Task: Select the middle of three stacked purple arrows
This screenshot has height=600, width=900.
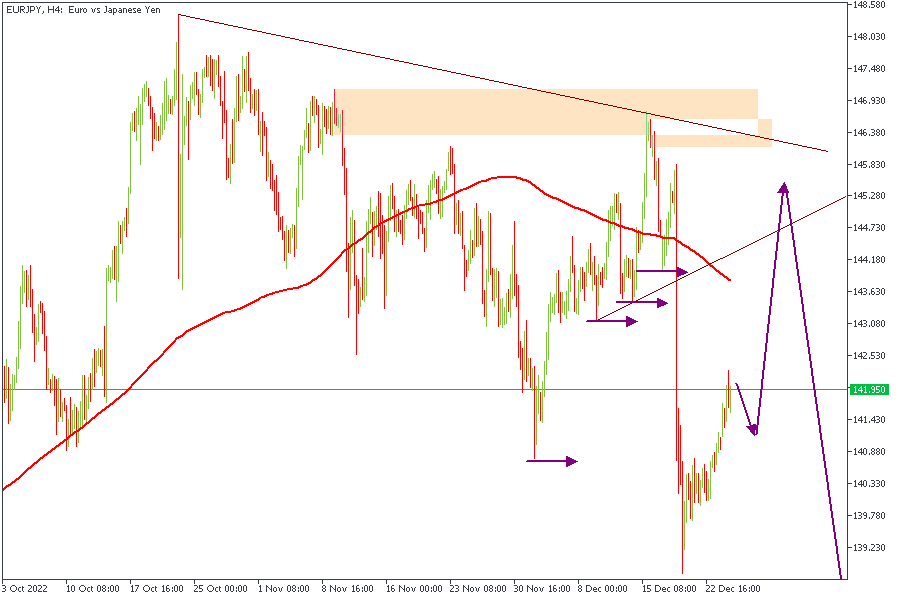Action: (642, 302)
